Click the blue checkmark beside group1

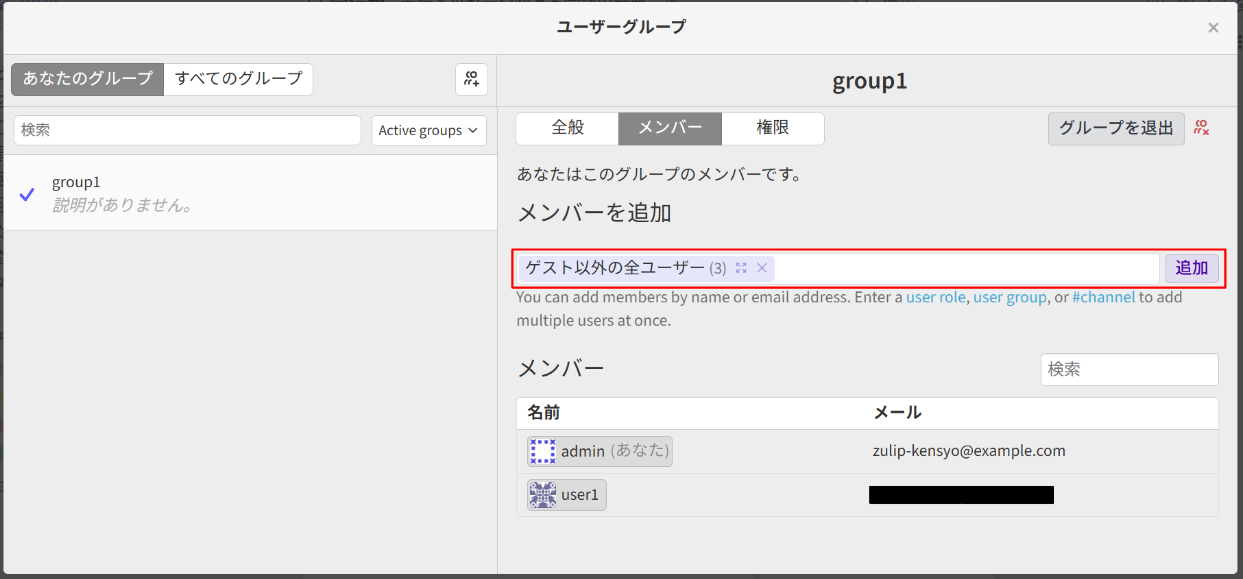[x=27, y=194]
